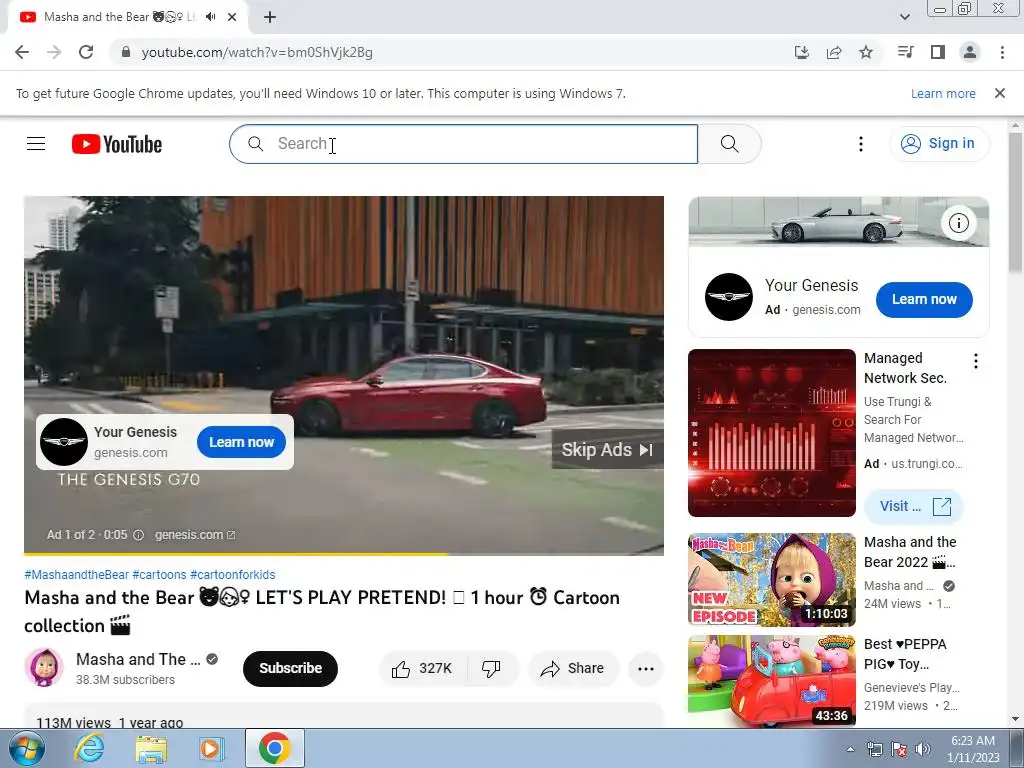Click the ad info circle icon in player
1024x768 pixels.
(x=138, y=535)
